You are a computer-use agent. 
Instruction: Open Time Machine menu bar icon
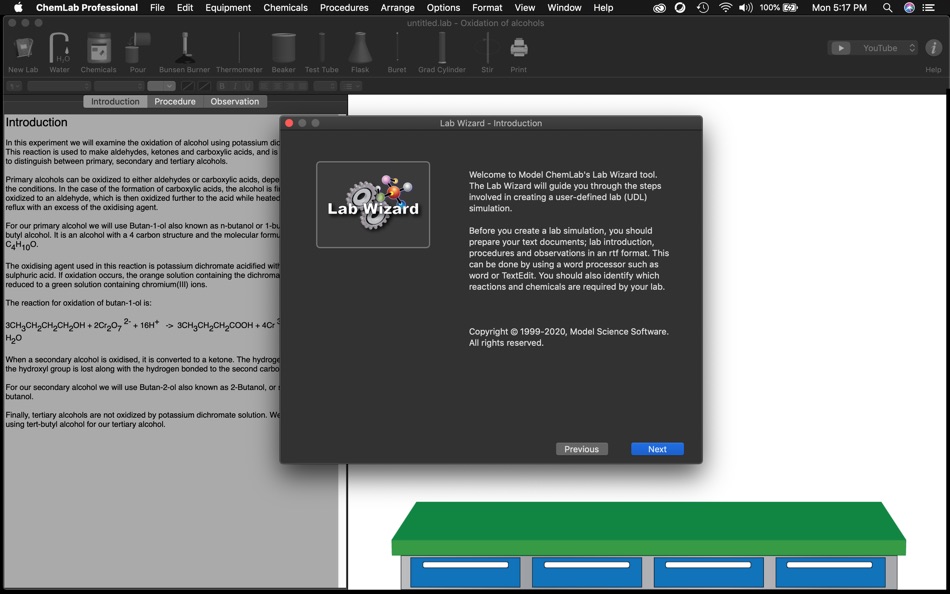coord(703,8)
